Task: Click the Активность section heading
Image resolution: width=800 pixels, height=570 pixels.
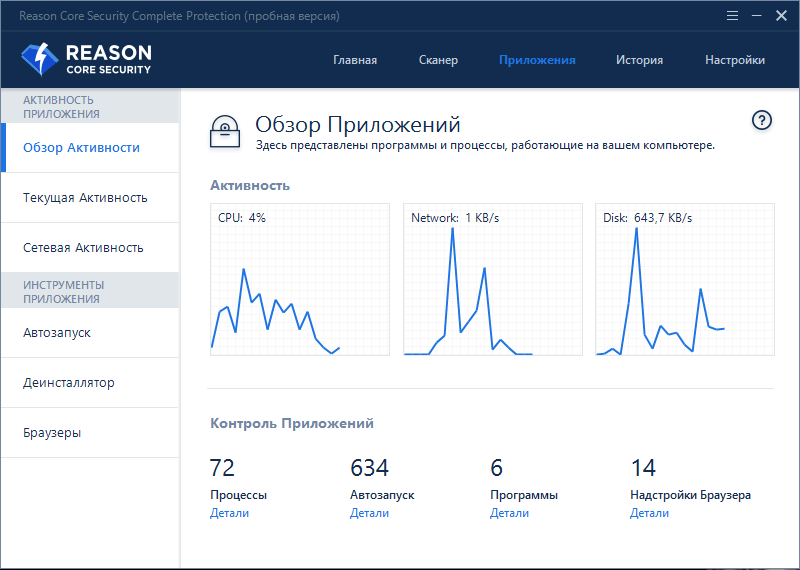Action: [x=250, y=185]
